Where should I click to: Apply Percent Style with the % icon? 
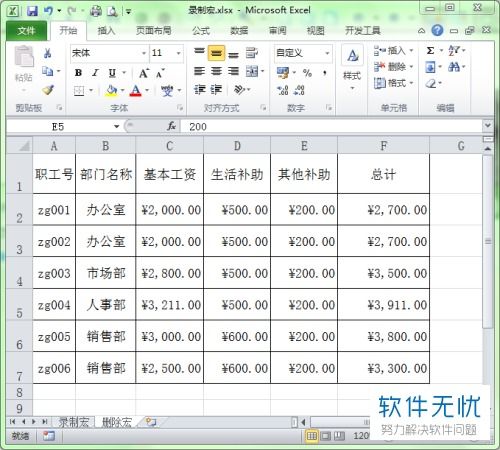307,73
